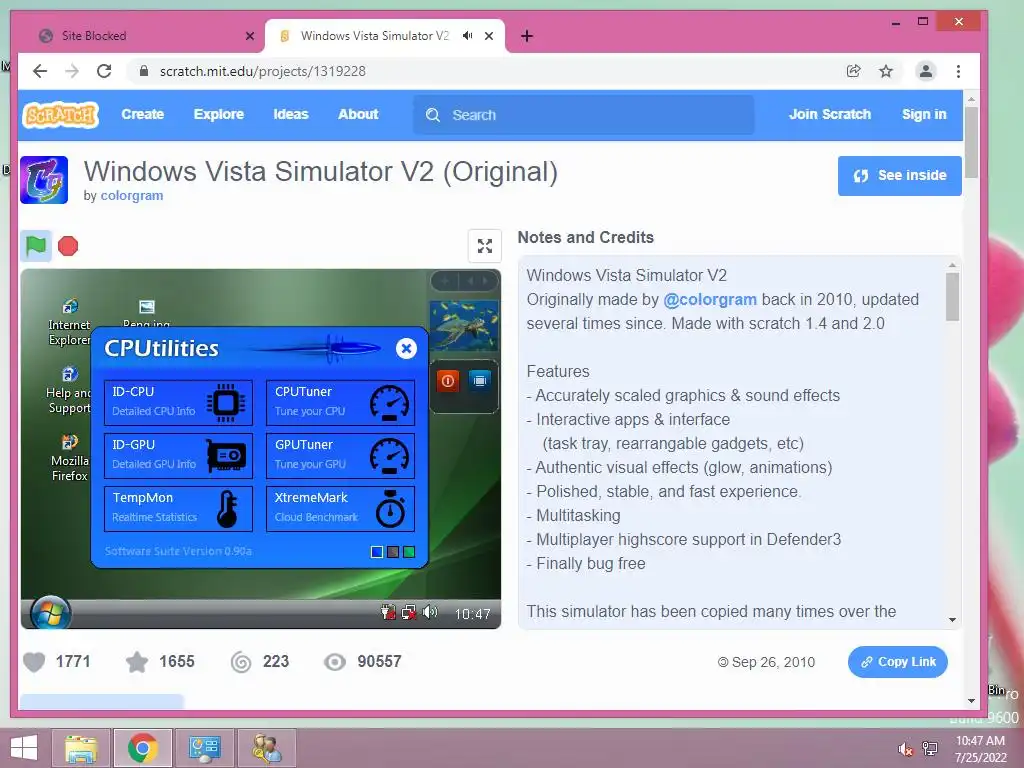Viewport: 1024px width, 768px height.
Task: Click the See inside button
Action: (899, 176)
